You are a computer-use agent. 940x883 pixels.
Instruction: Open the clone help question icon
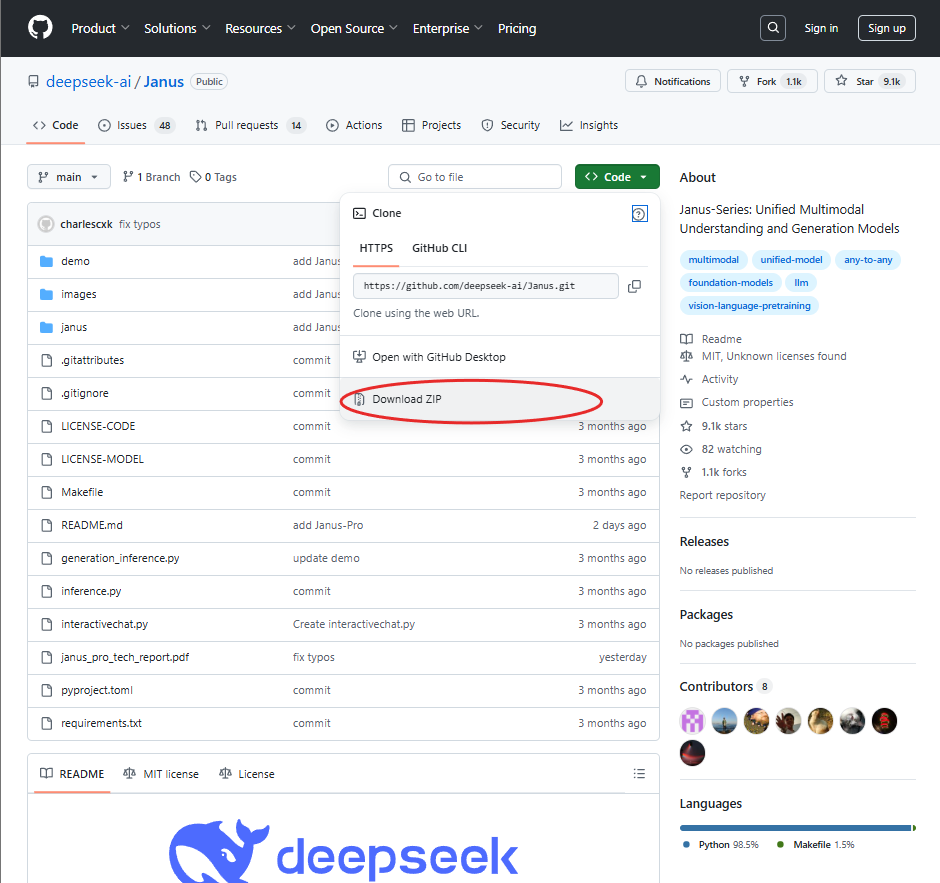[640, 213]
